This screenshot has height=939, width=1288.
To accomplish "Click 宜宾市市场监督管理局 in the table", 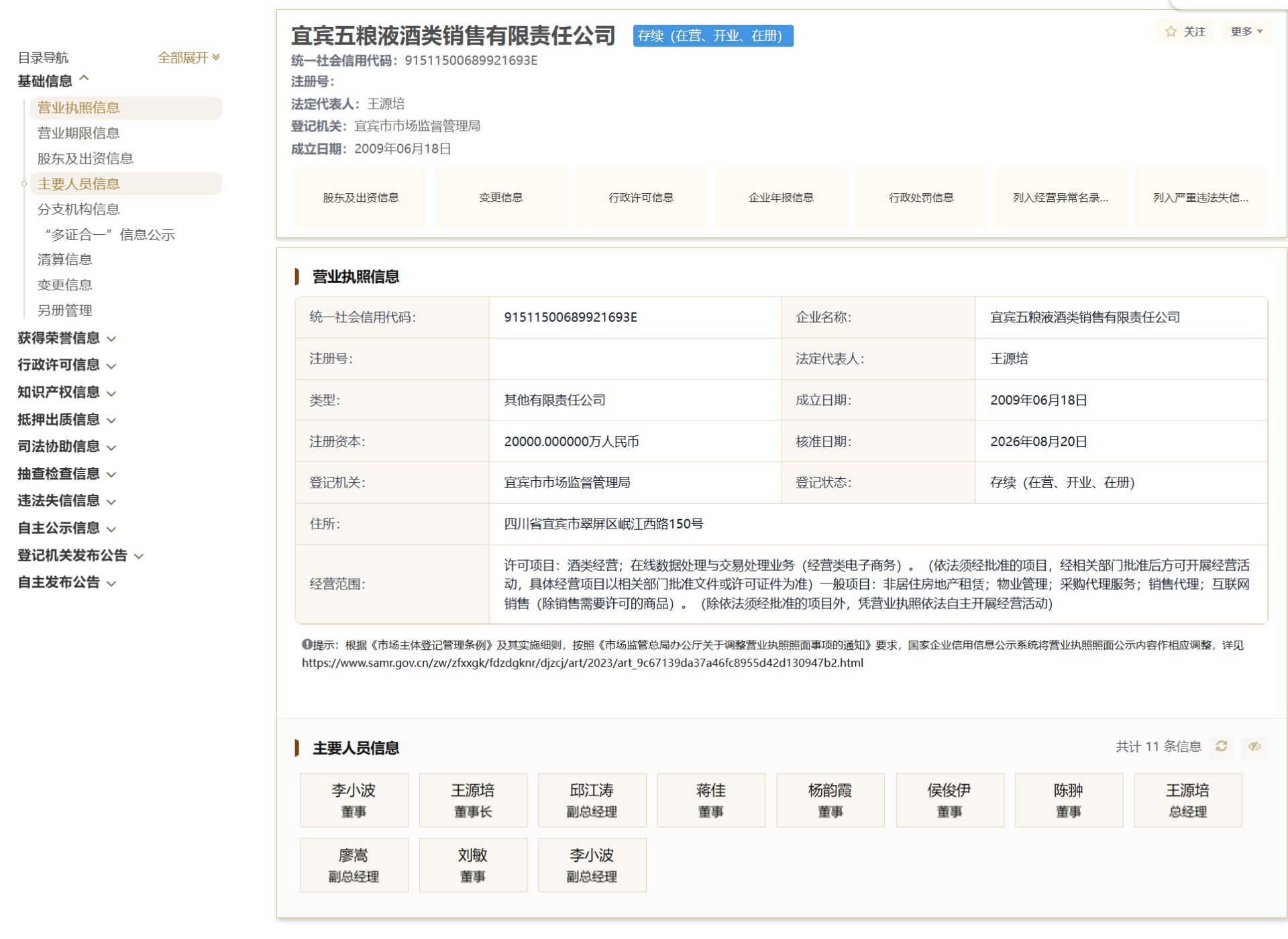I will click(x=567, y=483).
